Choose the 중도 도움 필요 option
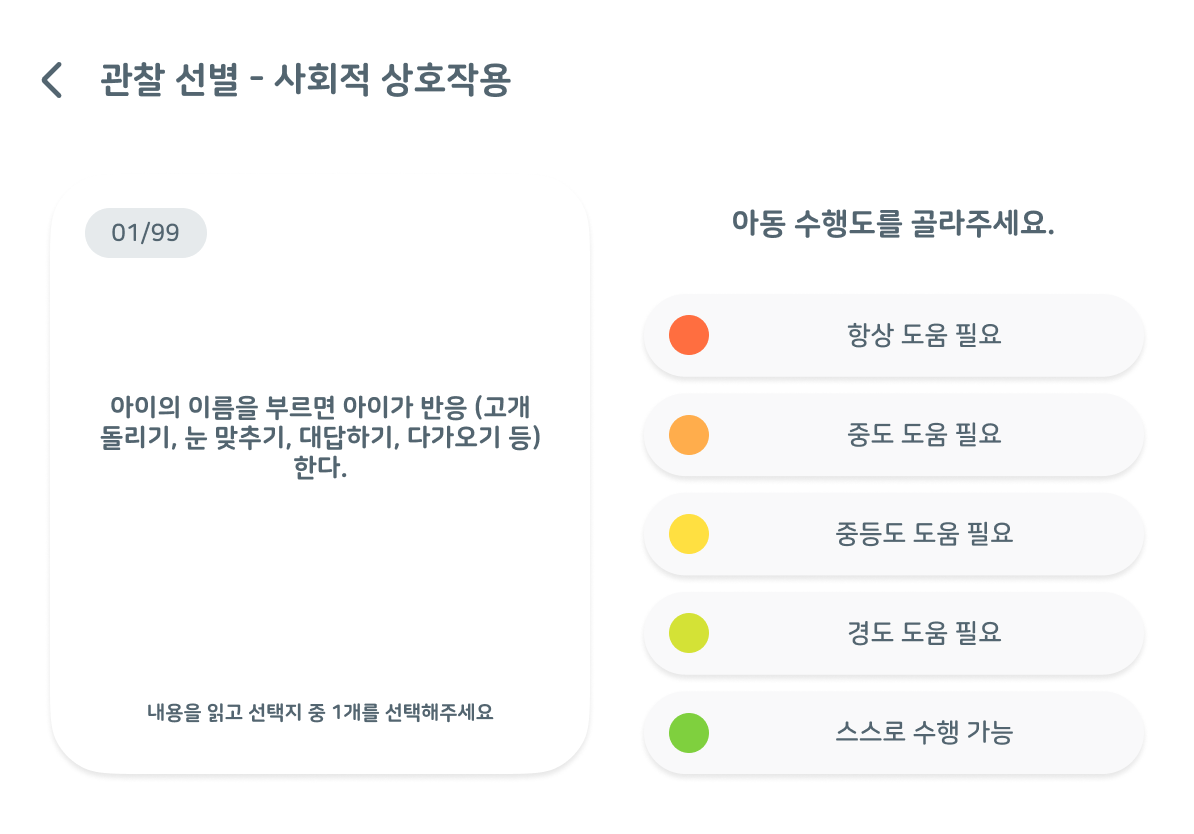The width and height of the screenshot is (1194, 834). (893, 435)
